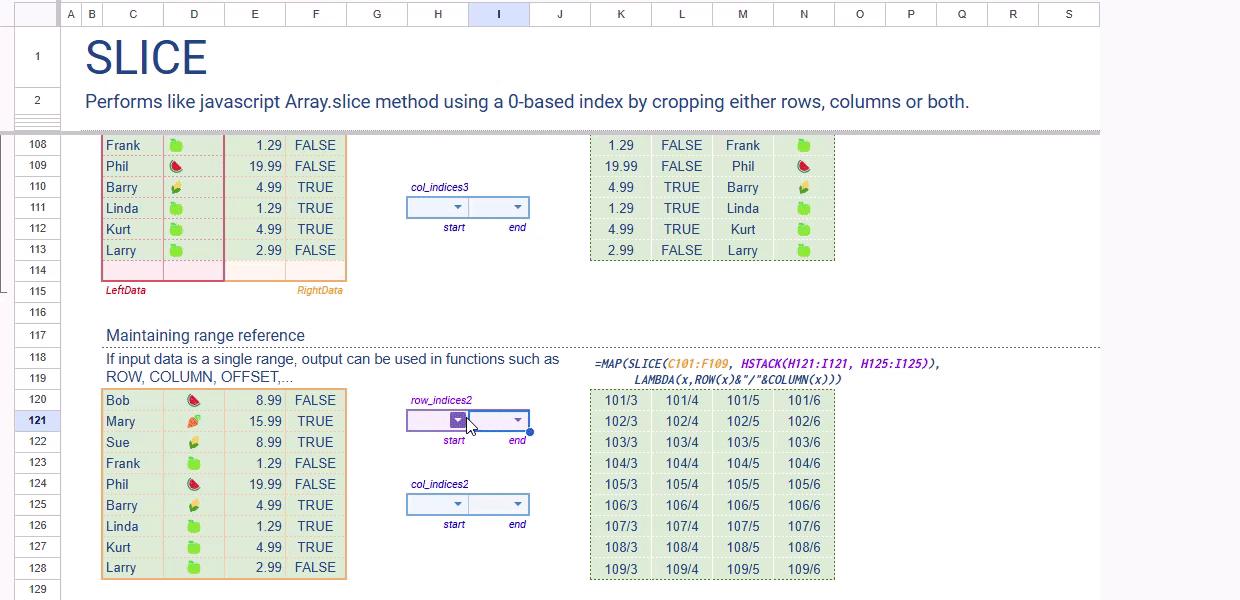Click the apple emoji in row 127
The width and height of the screenshot is (1240, 600).
click(194, 547)
